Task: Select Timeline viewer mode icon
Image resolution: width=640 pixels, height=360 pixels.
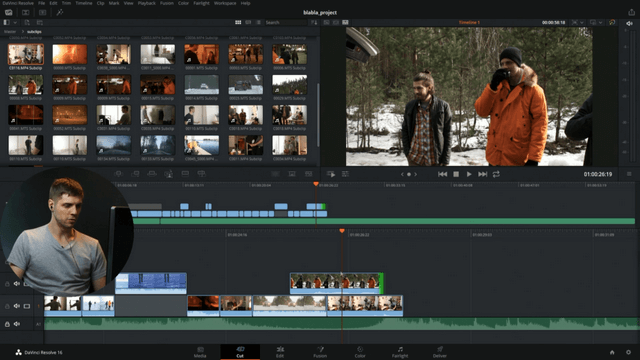Action: [345, 22]
